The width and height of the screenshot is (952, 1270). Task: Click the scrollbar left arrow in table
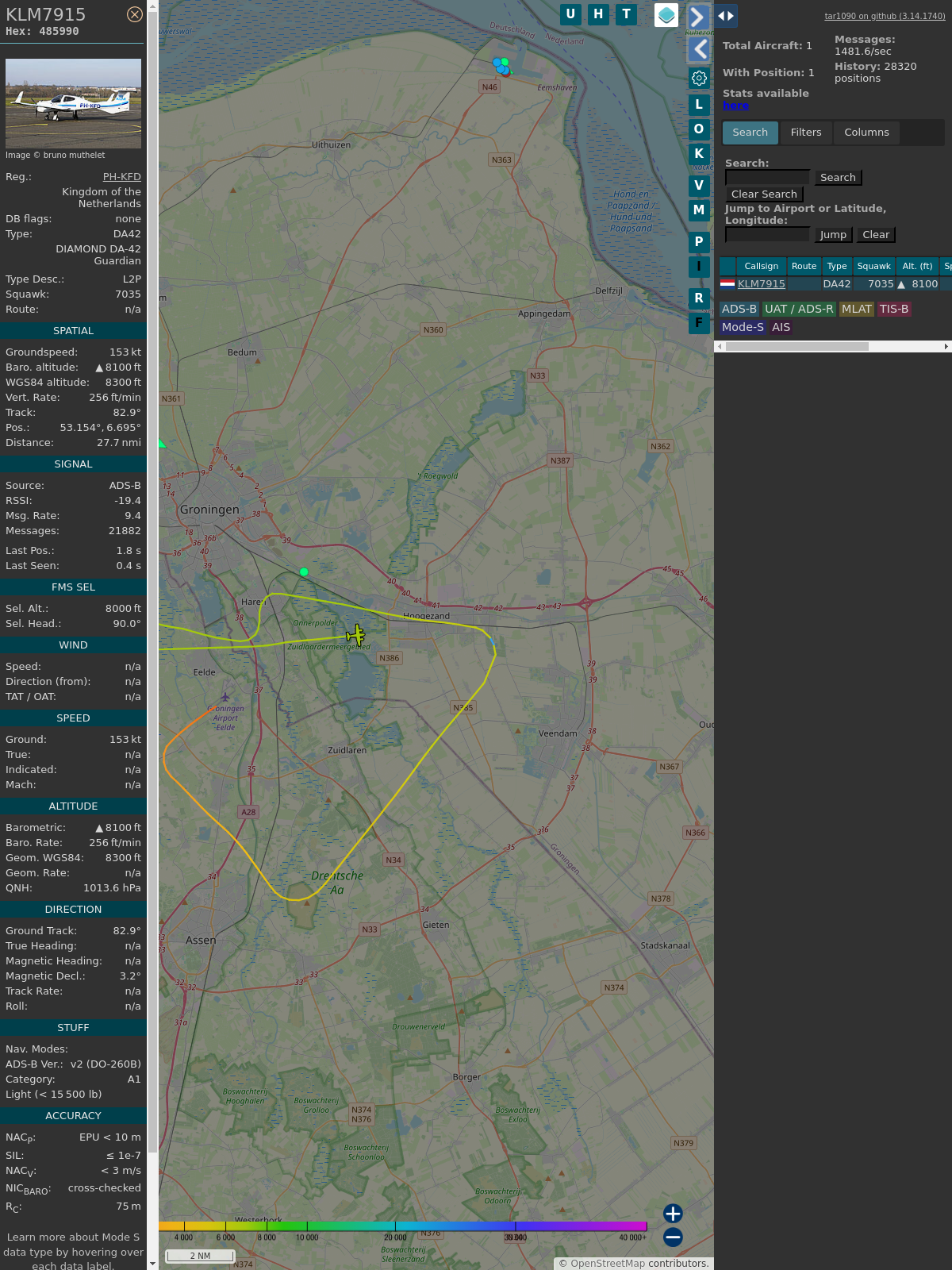pos(720,347)
